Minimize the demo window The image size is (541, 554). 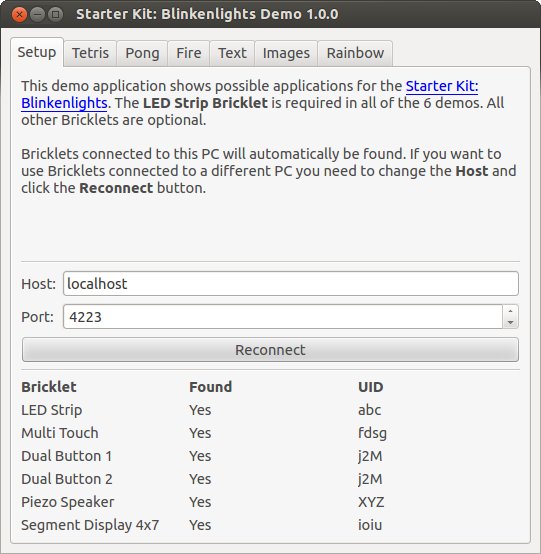(x=37, y=14)
